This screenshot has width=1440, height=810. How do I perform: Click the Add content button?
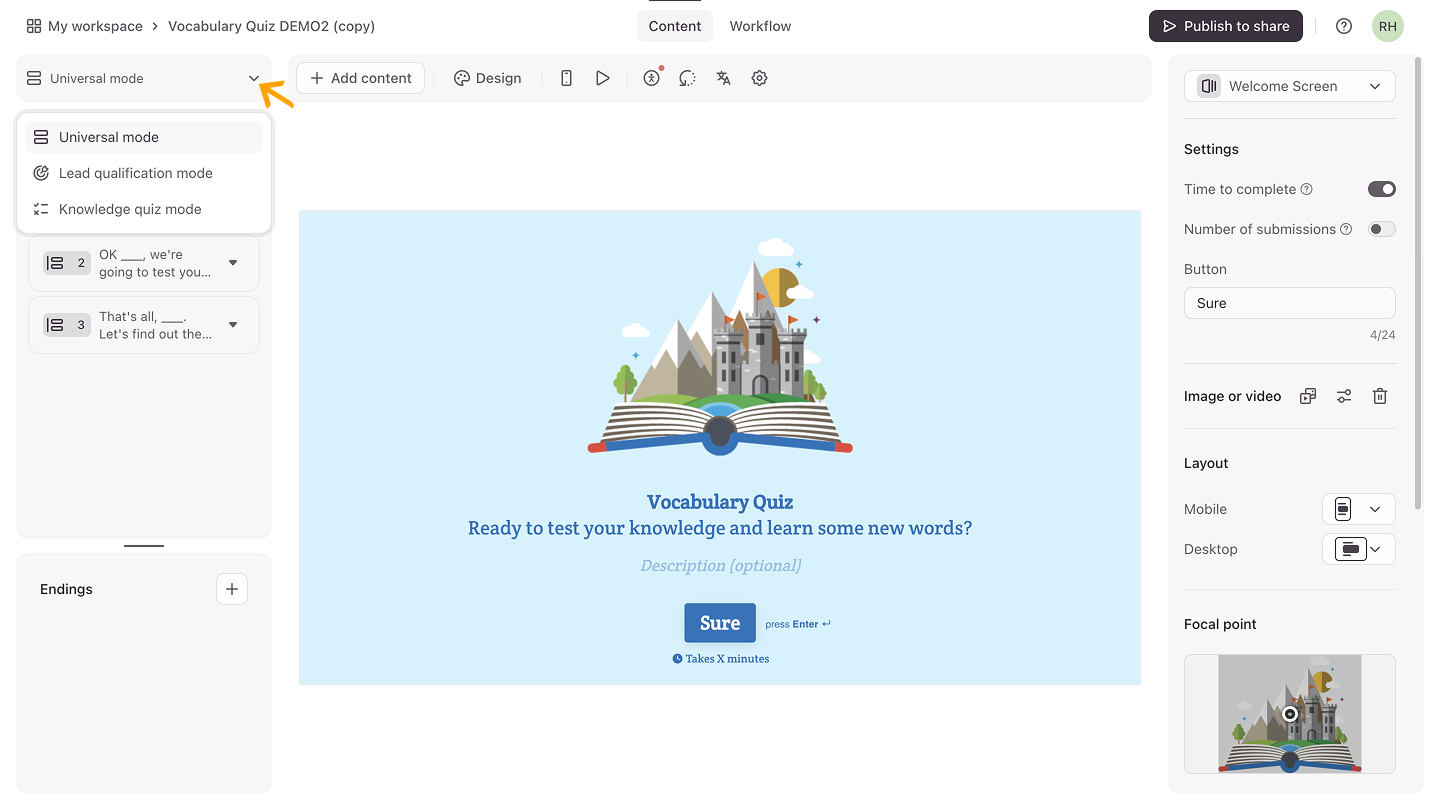pyautogui.click(x=360, y=78)
